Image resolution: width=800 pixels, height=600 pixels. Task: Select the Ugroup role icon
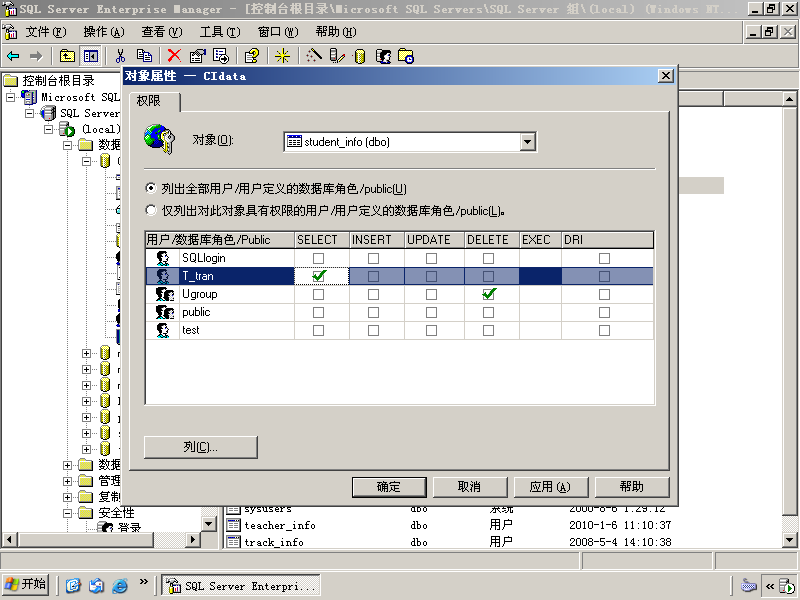pos(164,294)
